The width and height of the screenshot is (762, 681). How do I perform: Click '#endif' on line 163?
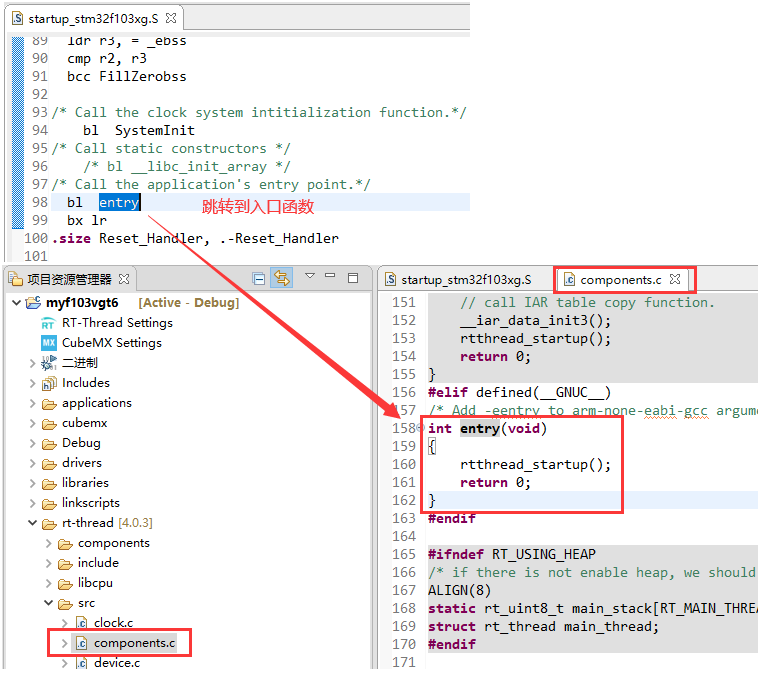click(451, 519)
